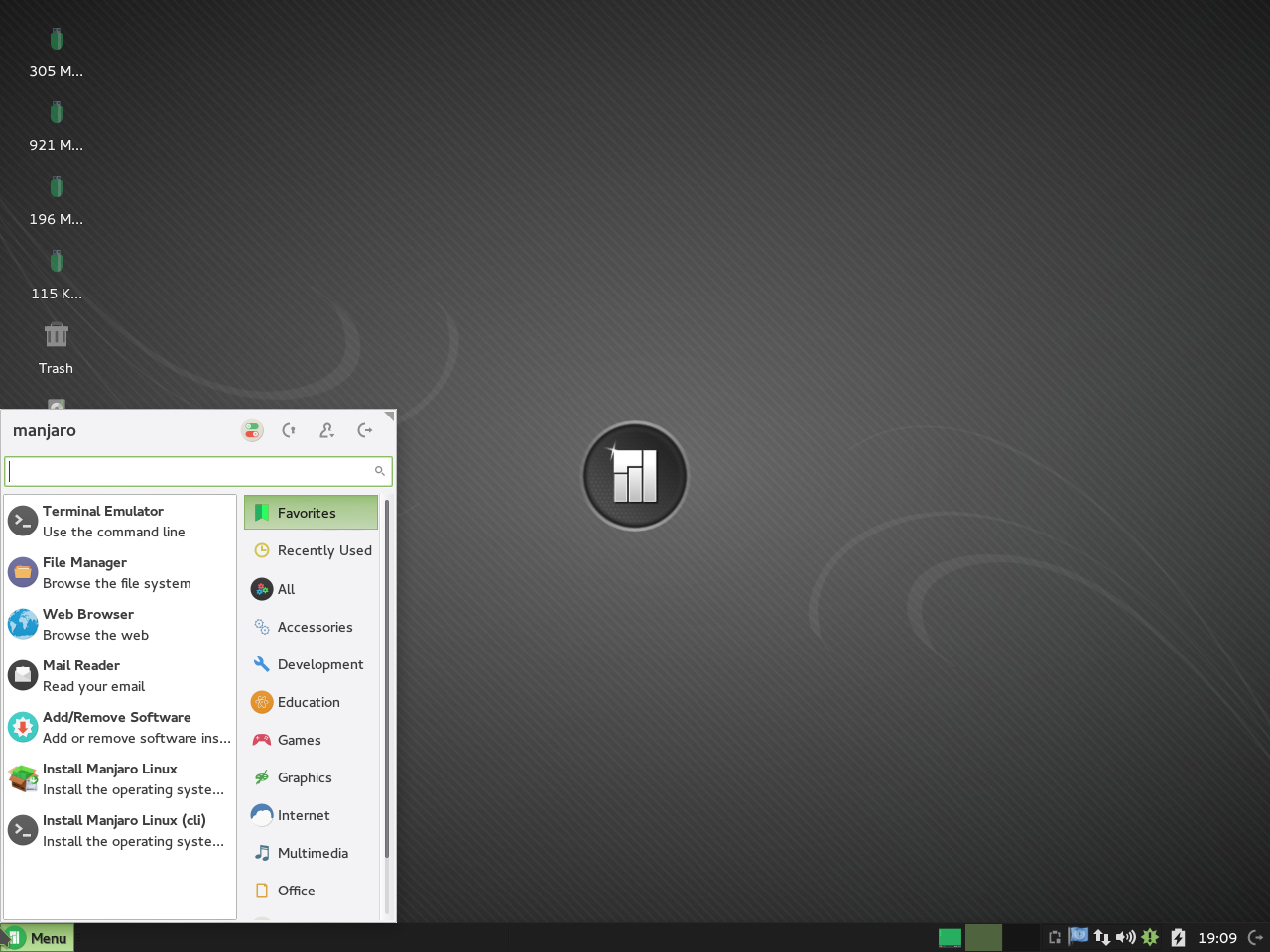
Task: Click the volume speaker tray icon
Action: point(1126,937)
